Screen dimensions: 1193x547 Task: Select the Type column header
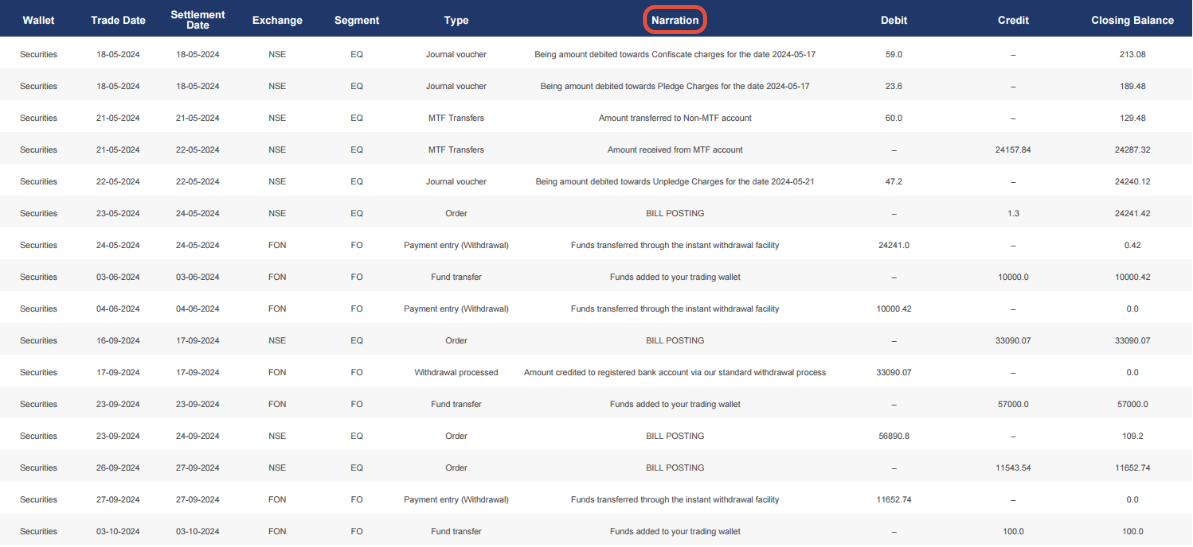point(456,20)
